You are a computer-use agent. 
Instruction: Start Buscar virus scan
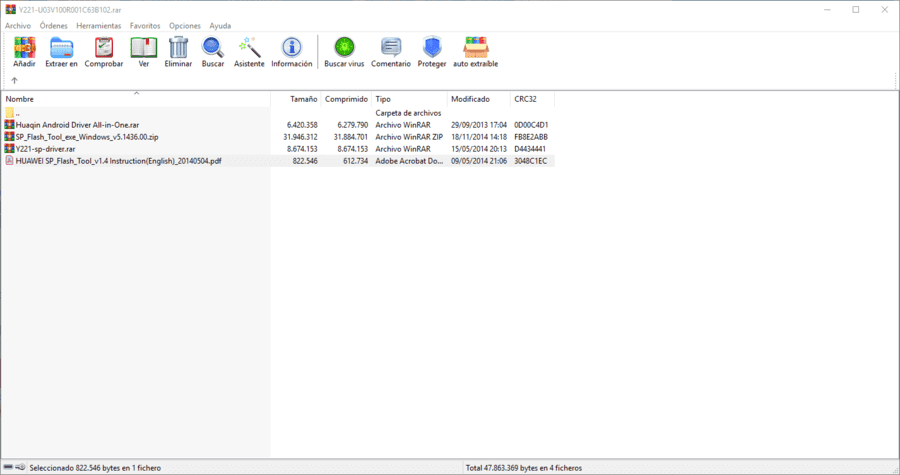(x=344, y=52)
